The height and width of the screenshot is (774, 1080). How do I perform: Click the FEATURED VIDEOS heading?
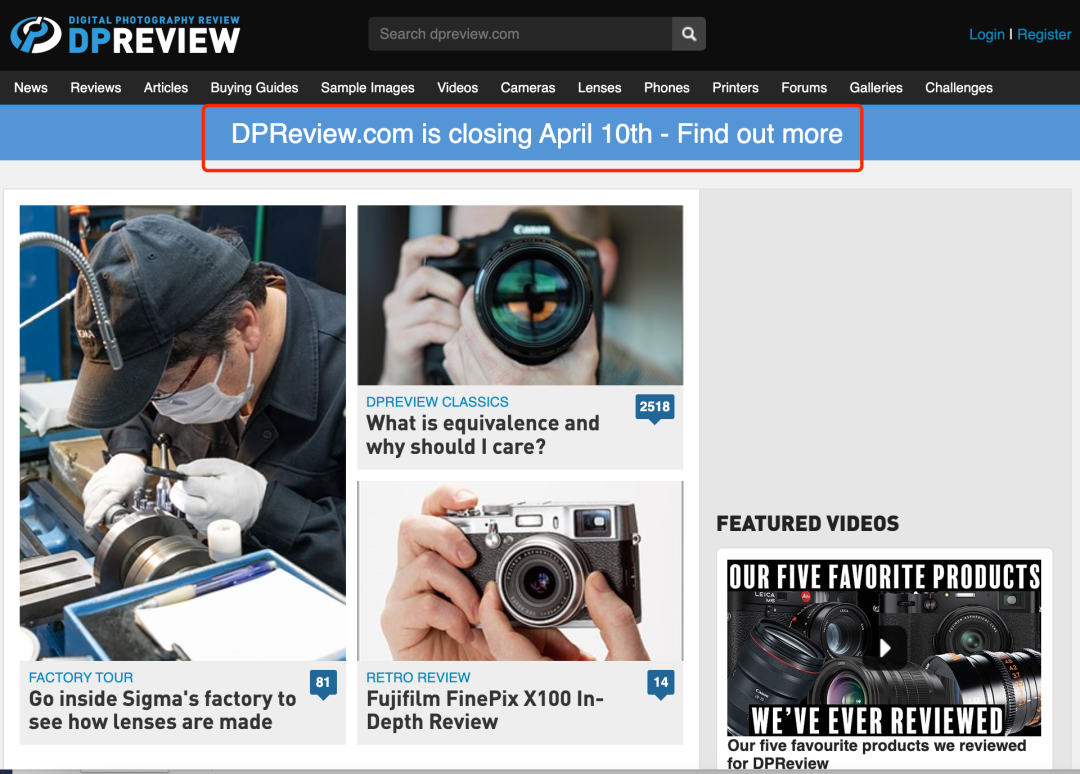pos(807,523)
